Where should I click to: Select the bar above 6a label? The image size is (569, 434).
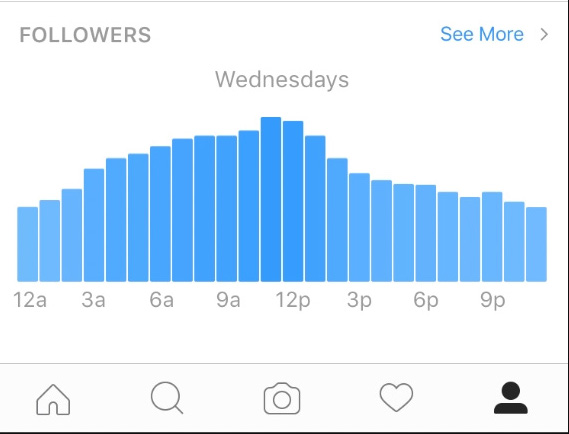click(x=160, y=214)
